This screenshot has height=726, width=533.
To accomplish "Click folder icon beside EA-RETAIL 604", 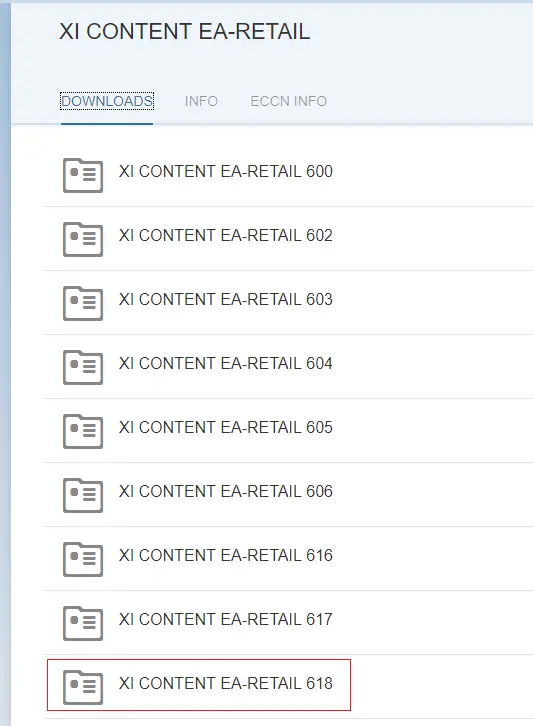I will (x=83, y=367).
